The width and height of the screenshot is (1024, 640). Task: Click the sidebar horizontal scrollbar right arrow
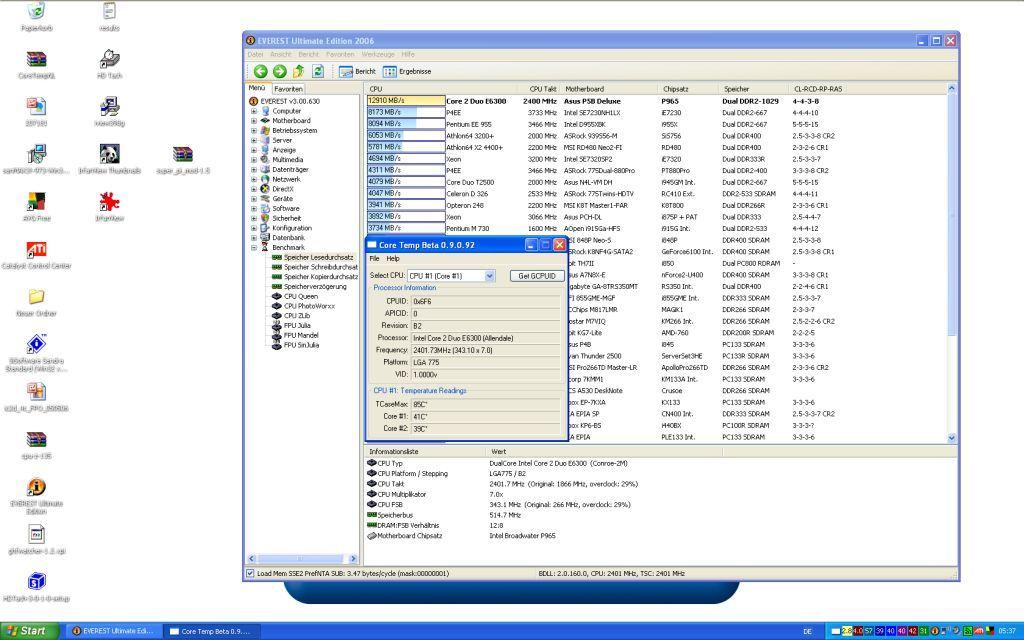click(x=353, y=559)
